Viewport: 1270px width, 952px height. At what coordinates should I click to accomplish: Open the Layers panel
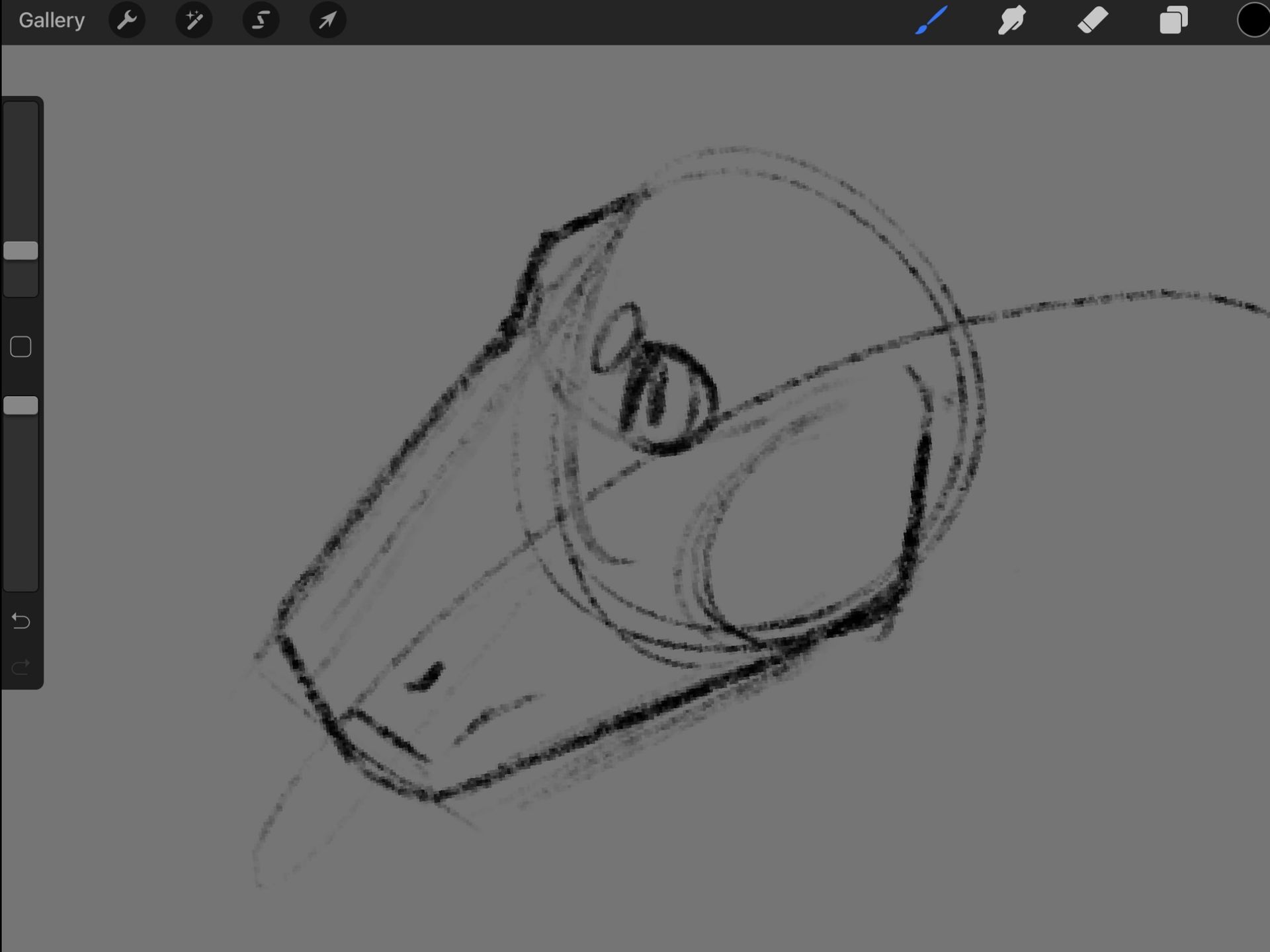1173,20
